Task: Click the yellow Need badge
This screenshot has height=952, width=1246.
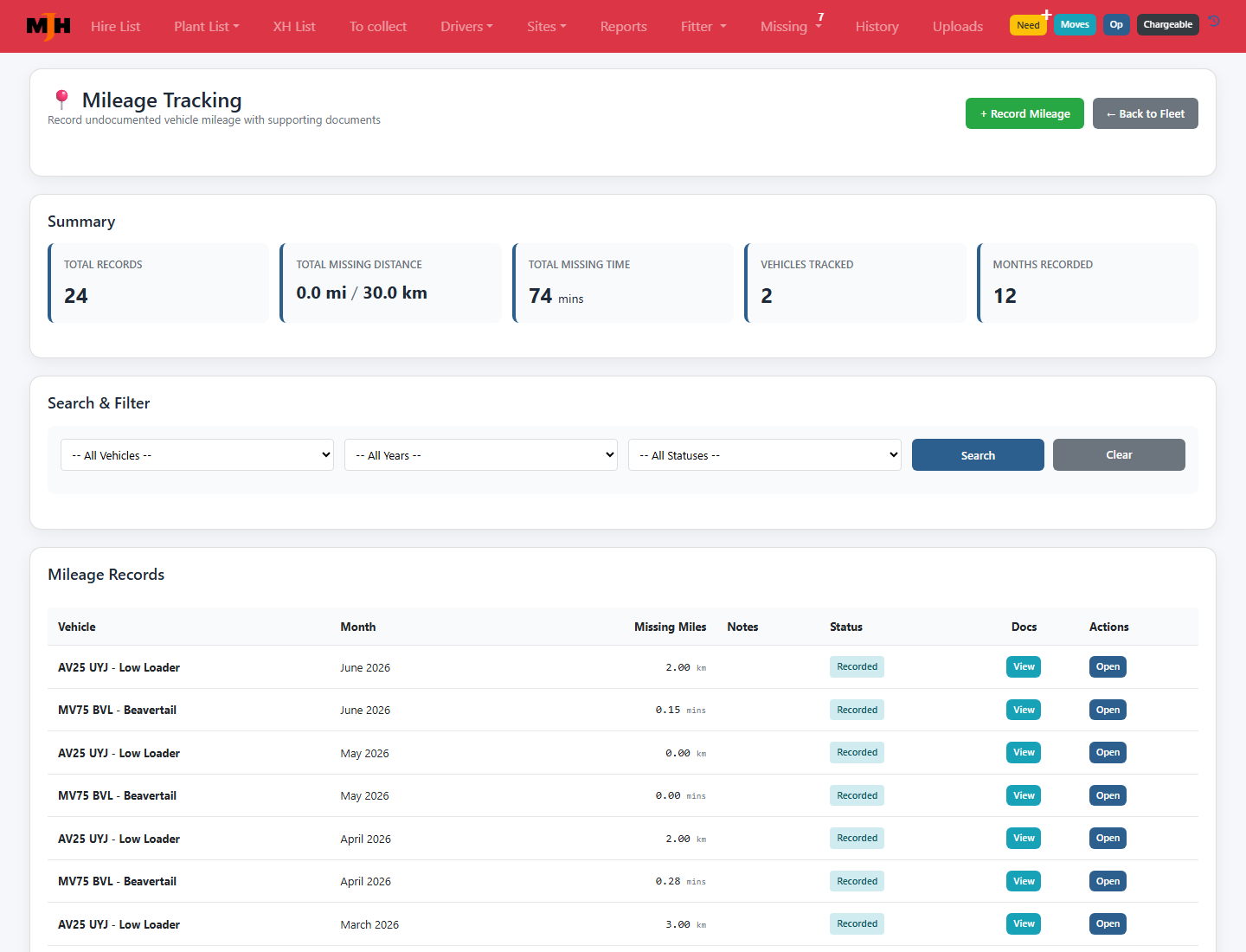Action: coord(1028,25)
